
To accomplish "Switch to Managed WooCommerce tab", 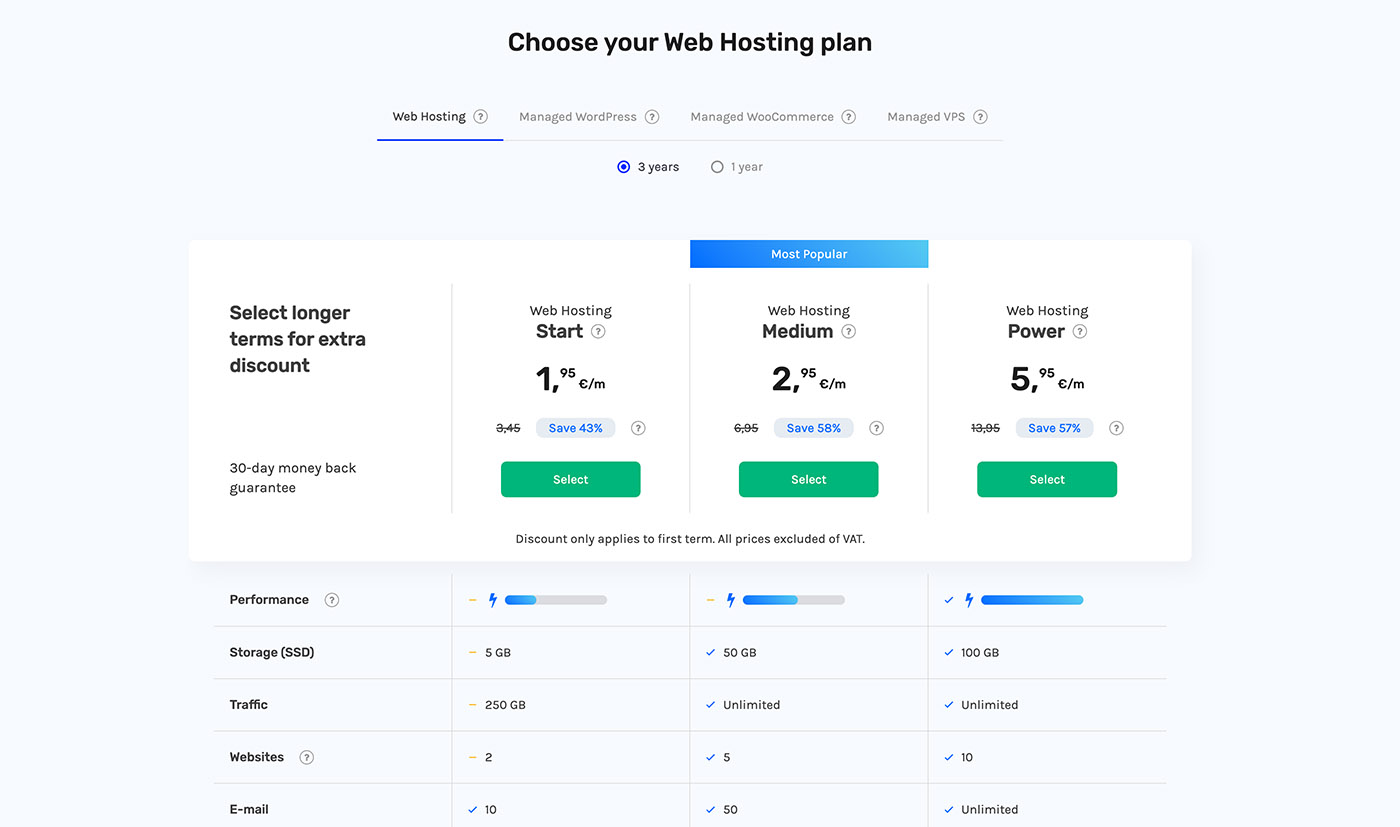I will pyautogui.click(x=761, y=117).
